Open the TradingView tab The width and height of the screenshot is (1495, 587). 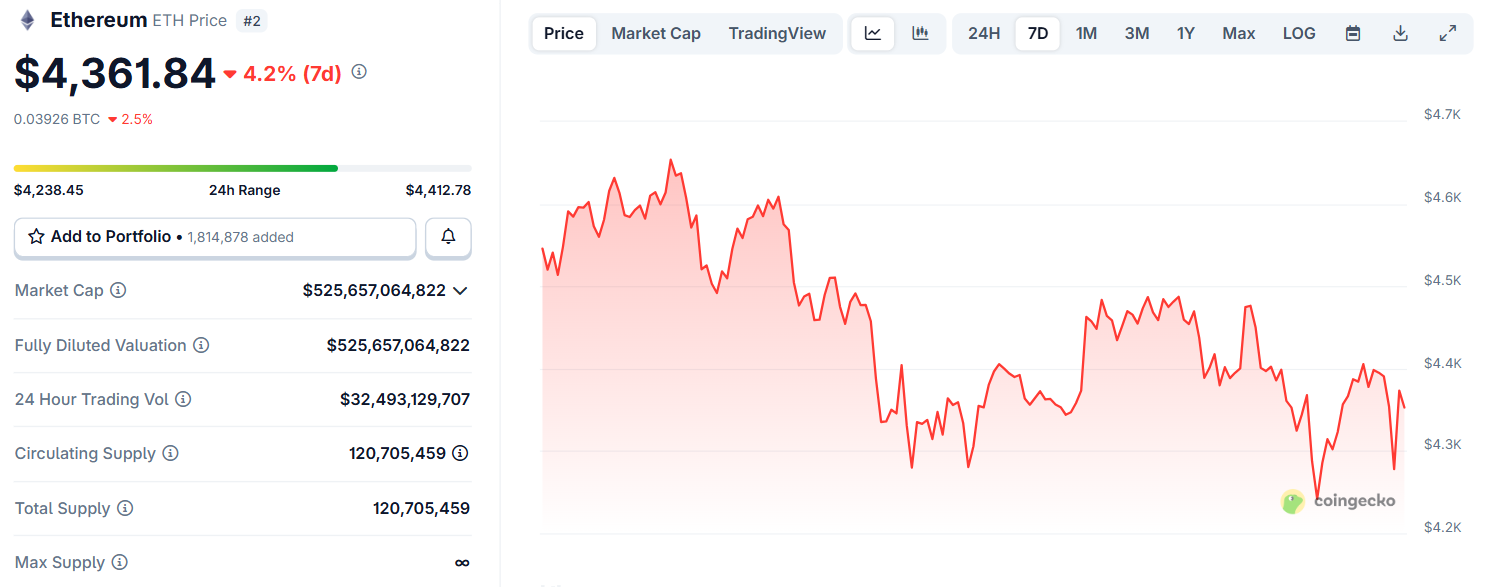pos(777,32)
